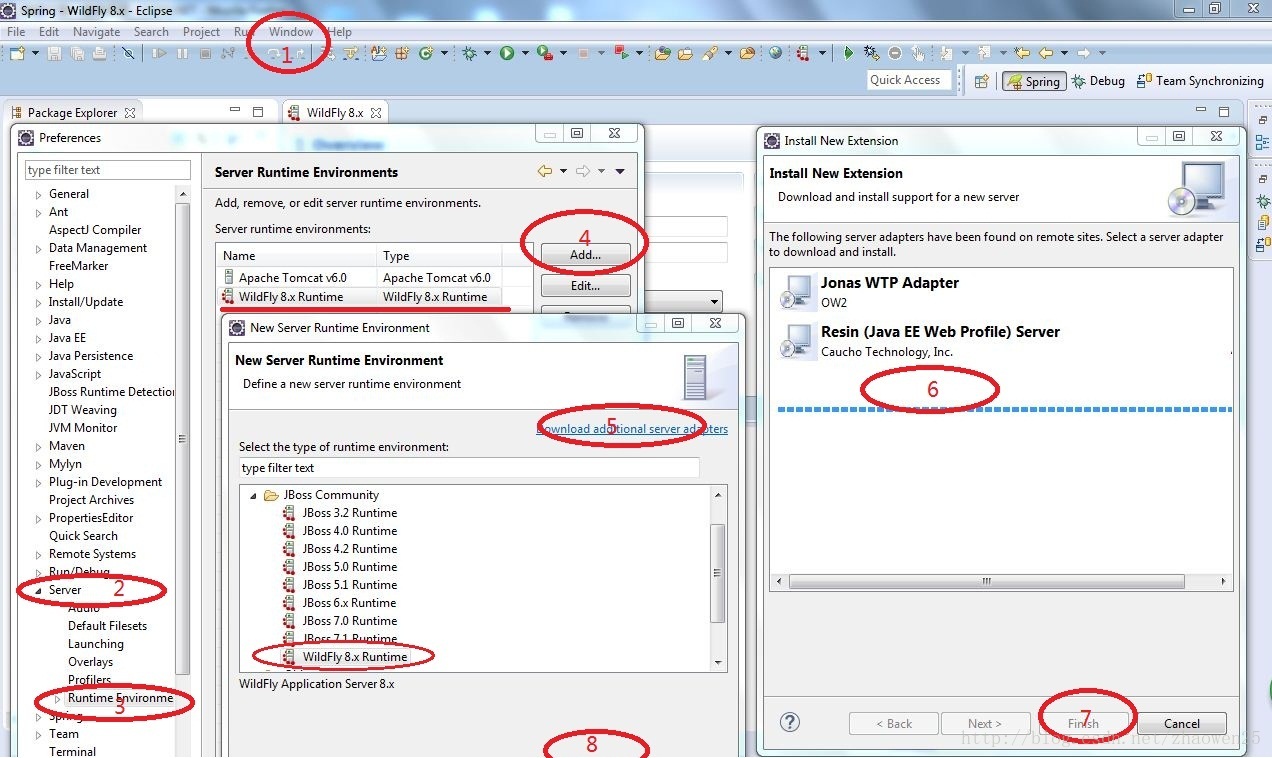The width and height of the screenshot is (1272, 758).
Task: Open the Debug button dropdown arrow
Action: (486, 53)
